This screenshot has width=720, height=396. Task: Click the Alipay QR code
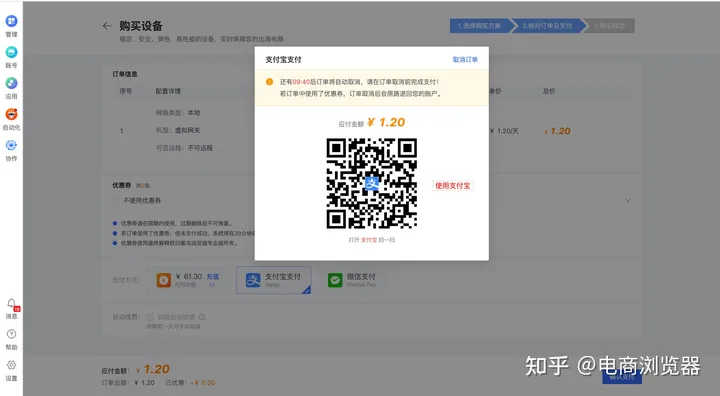click(x=371, y=183)
